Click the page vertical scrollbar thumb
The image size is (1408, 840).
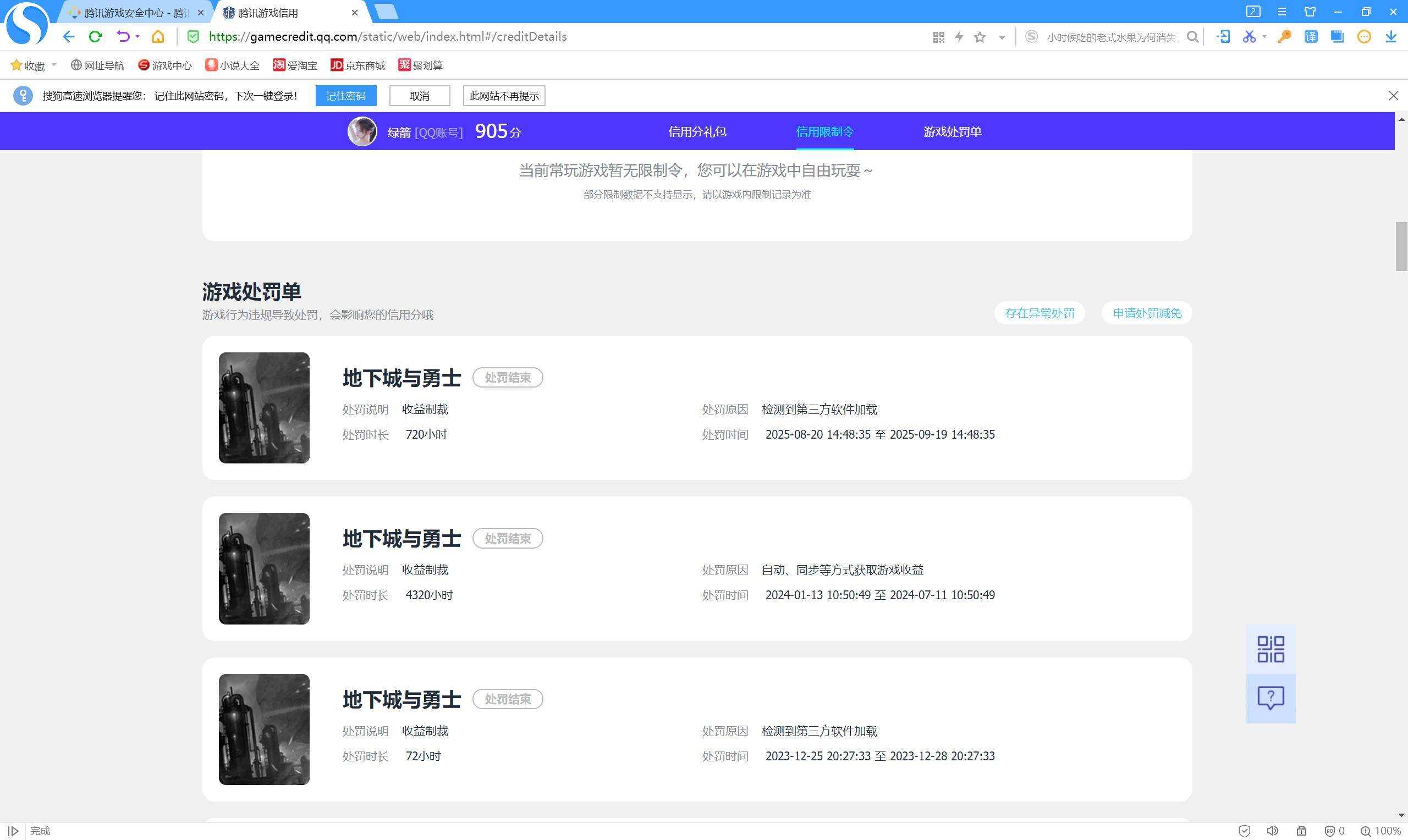pos(1401,246)
